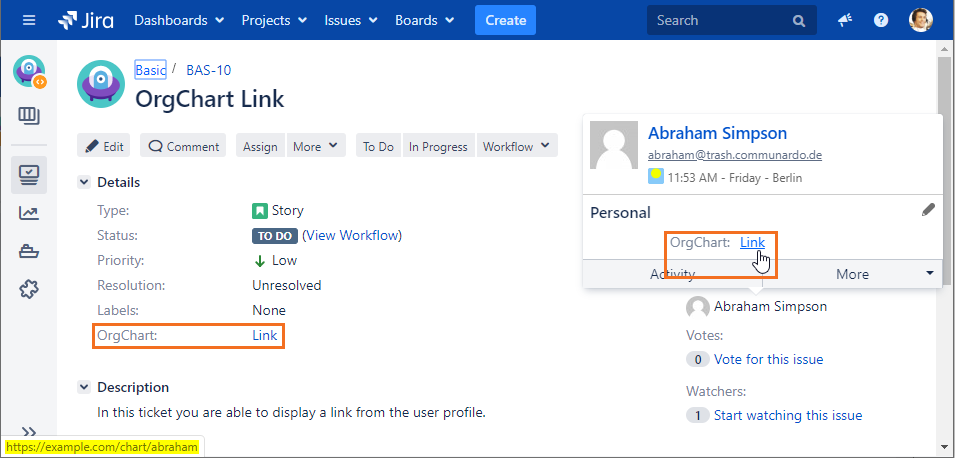Open the sidebar board icon
The image size is (955, 458).
[29, 116]
